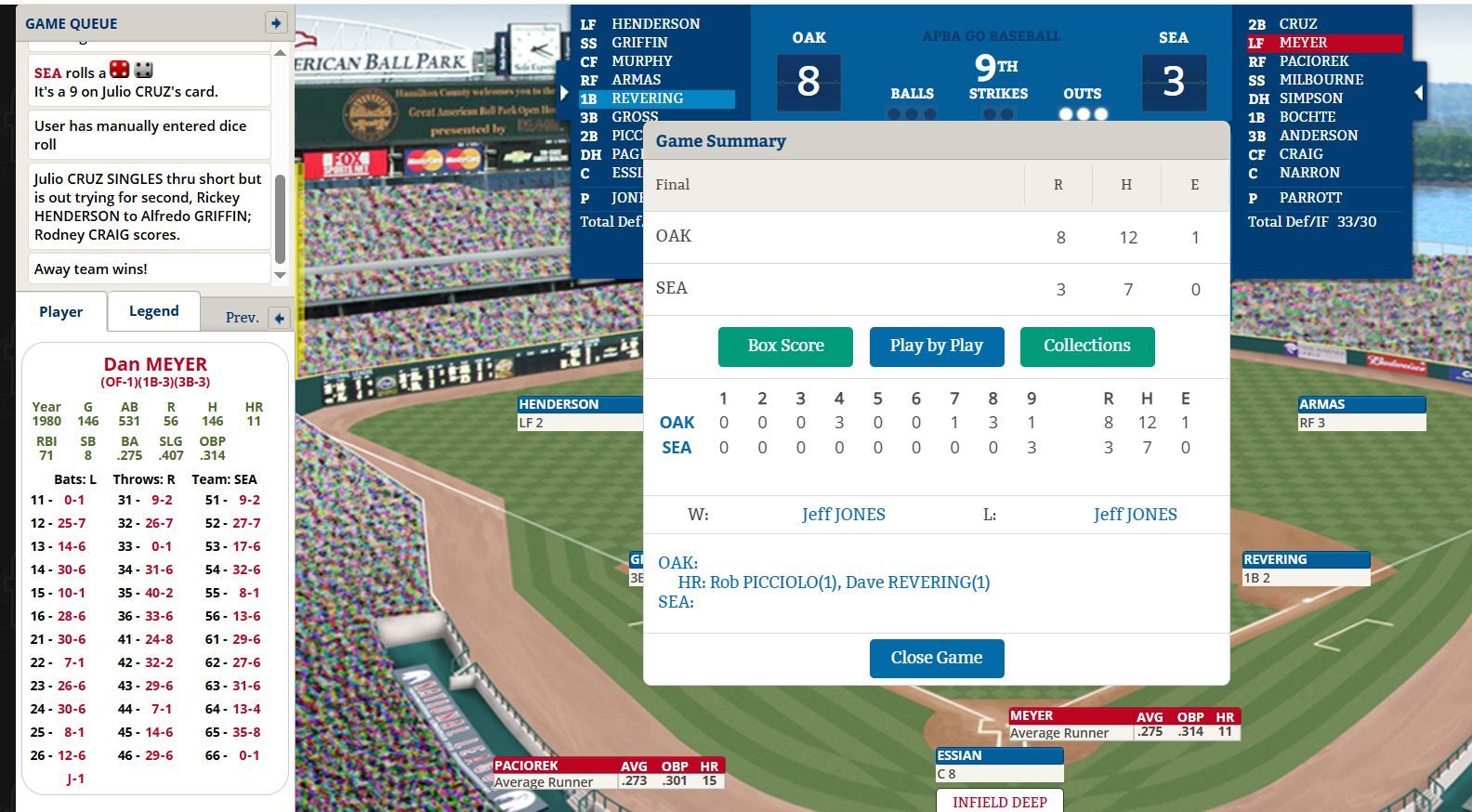Click REVERING 1B fielder label on field
The height and width of the screenshot is (812, 1472).
click(x=1306, y=569)
